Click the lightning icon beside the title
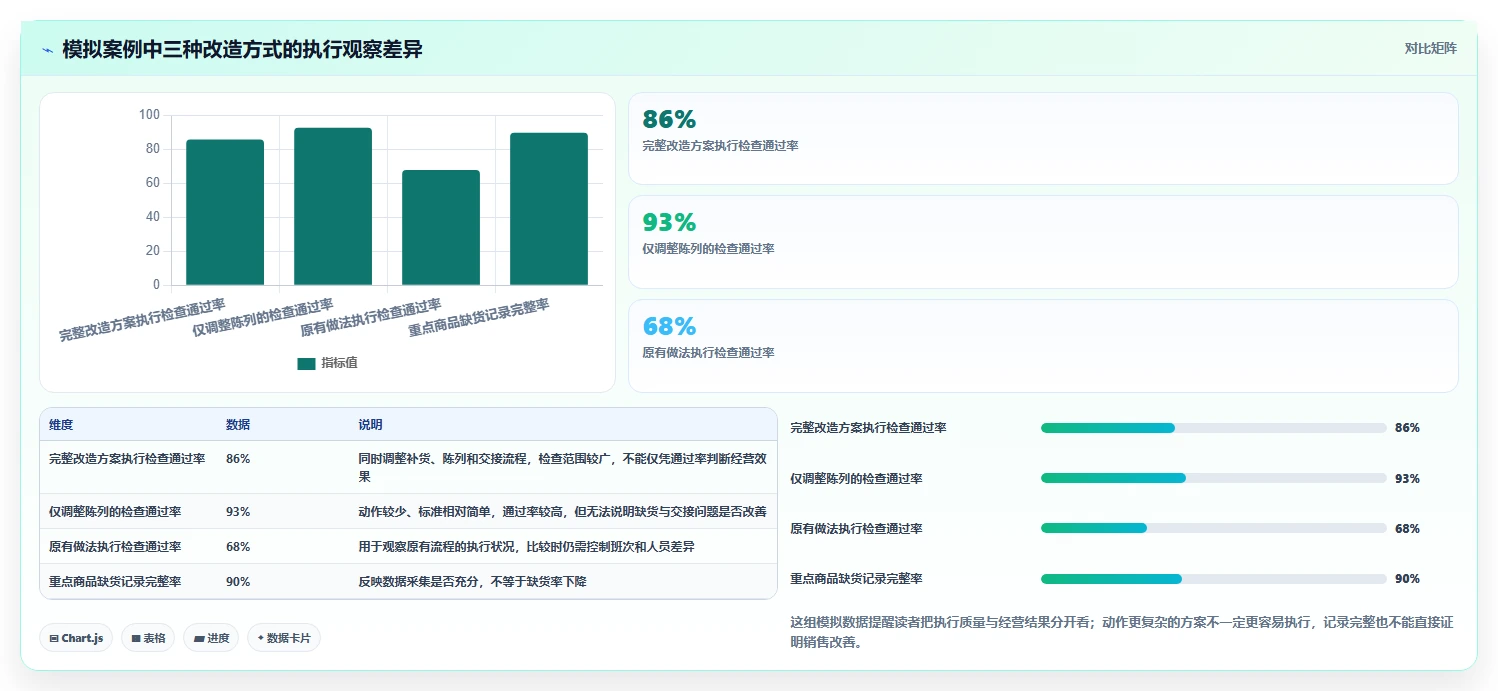This screenshot has height=691, width=1498. [48, 49]
